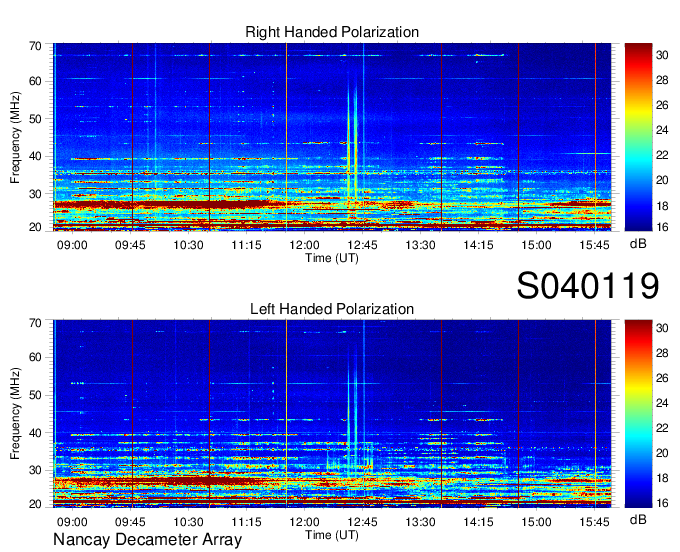This screenshot has height=552, width=680.
Task: Click the 'Right Handed Polarization' title
Action: point(332,32)
